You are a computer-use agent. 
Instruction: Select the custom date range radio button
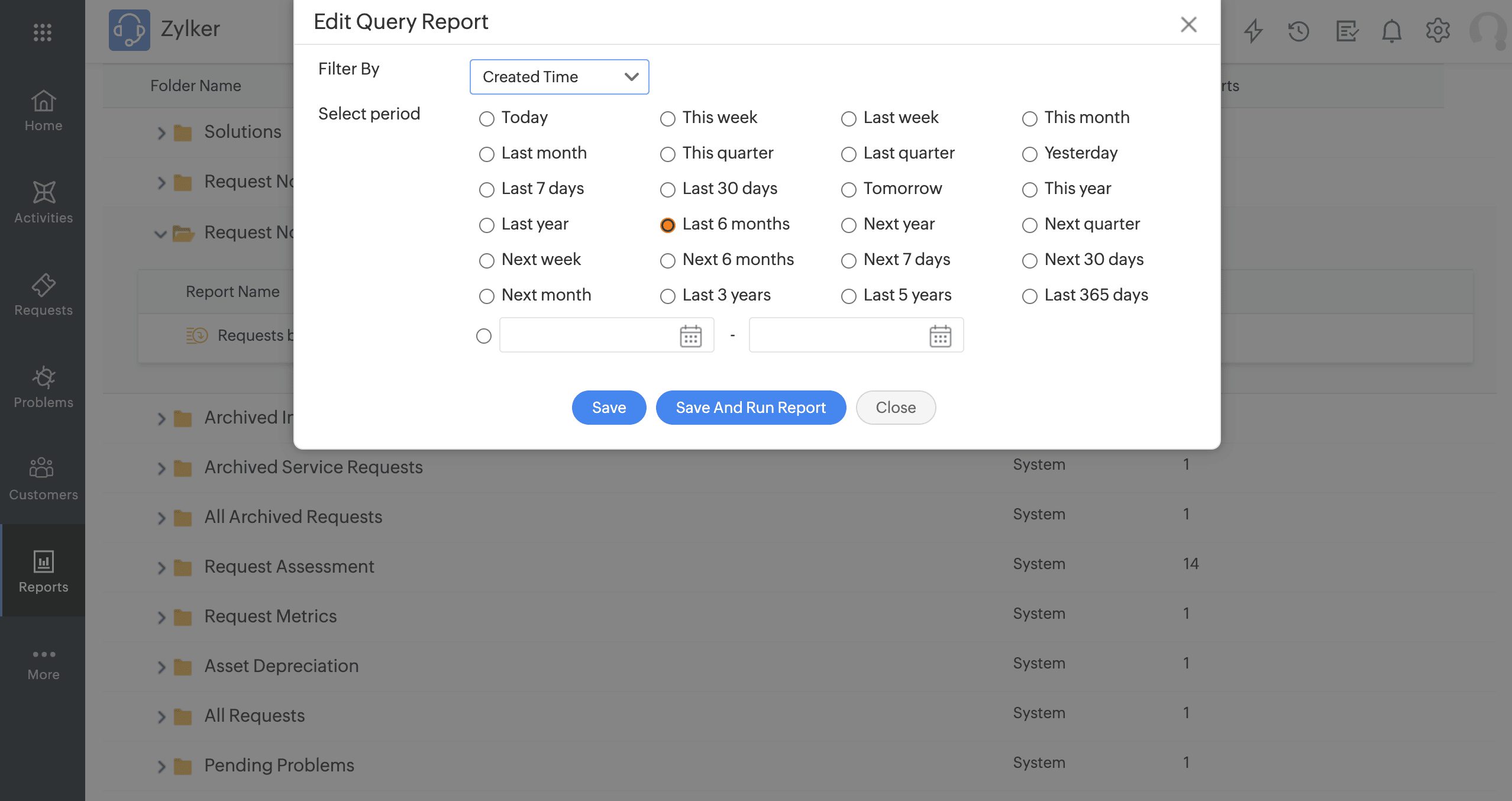[x=484, y=336]
